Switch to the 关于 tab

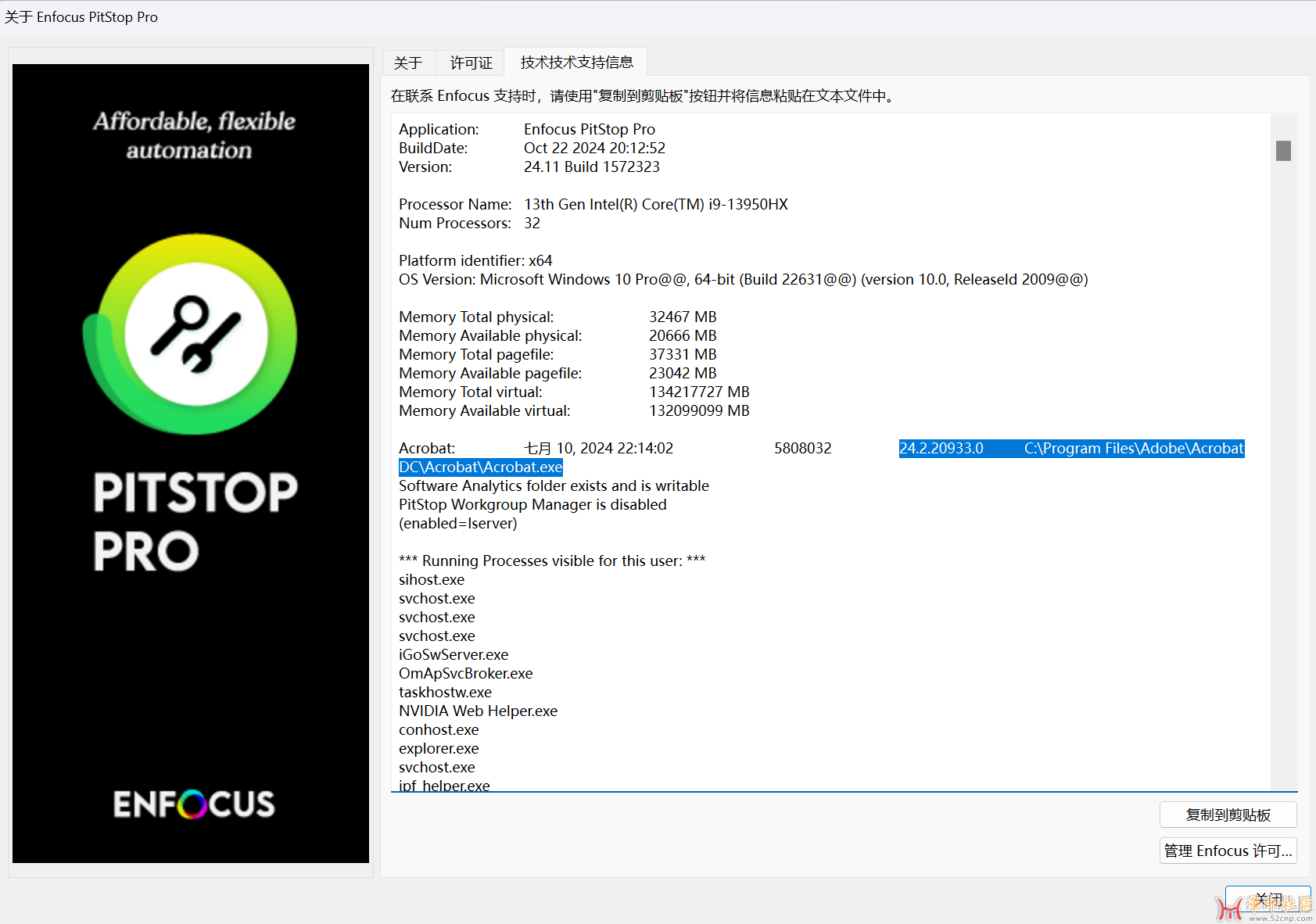tap(407, 63)
